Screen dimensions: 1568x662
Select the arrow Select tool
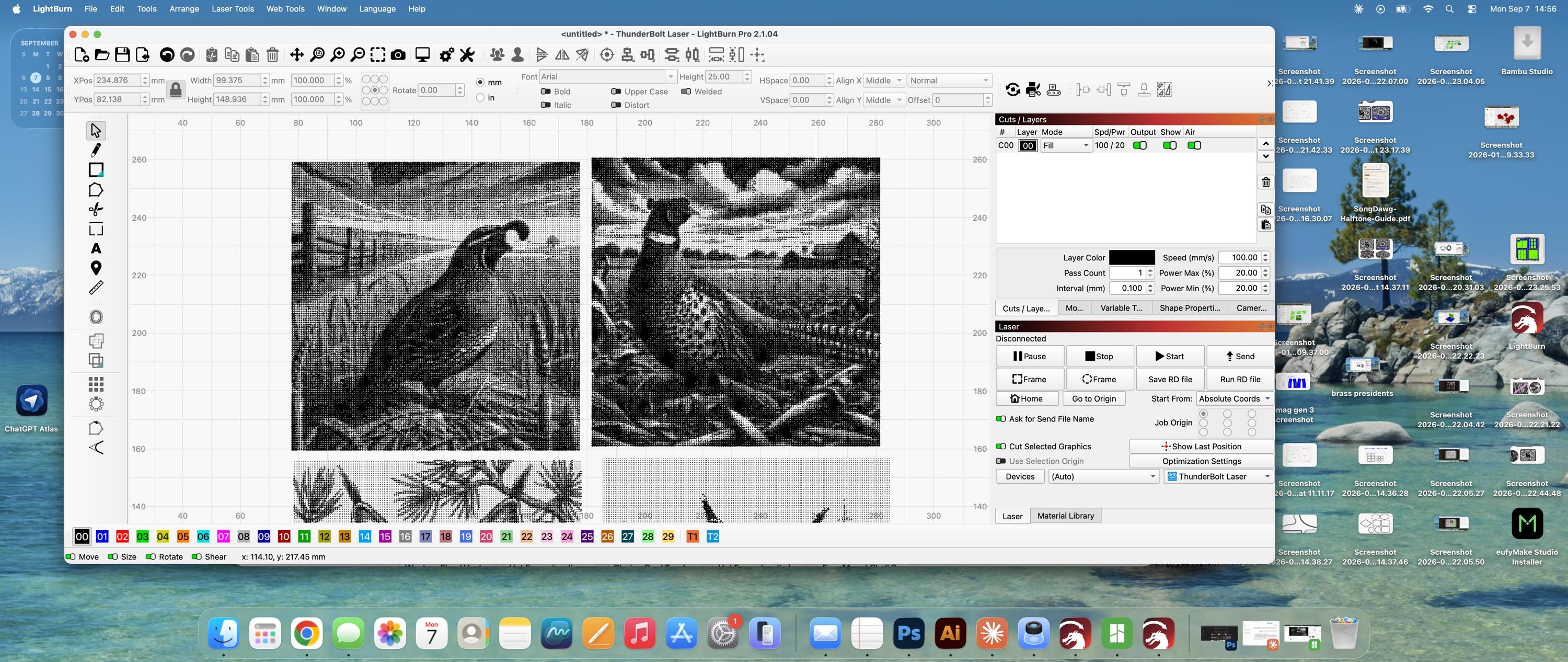[96, 130]
